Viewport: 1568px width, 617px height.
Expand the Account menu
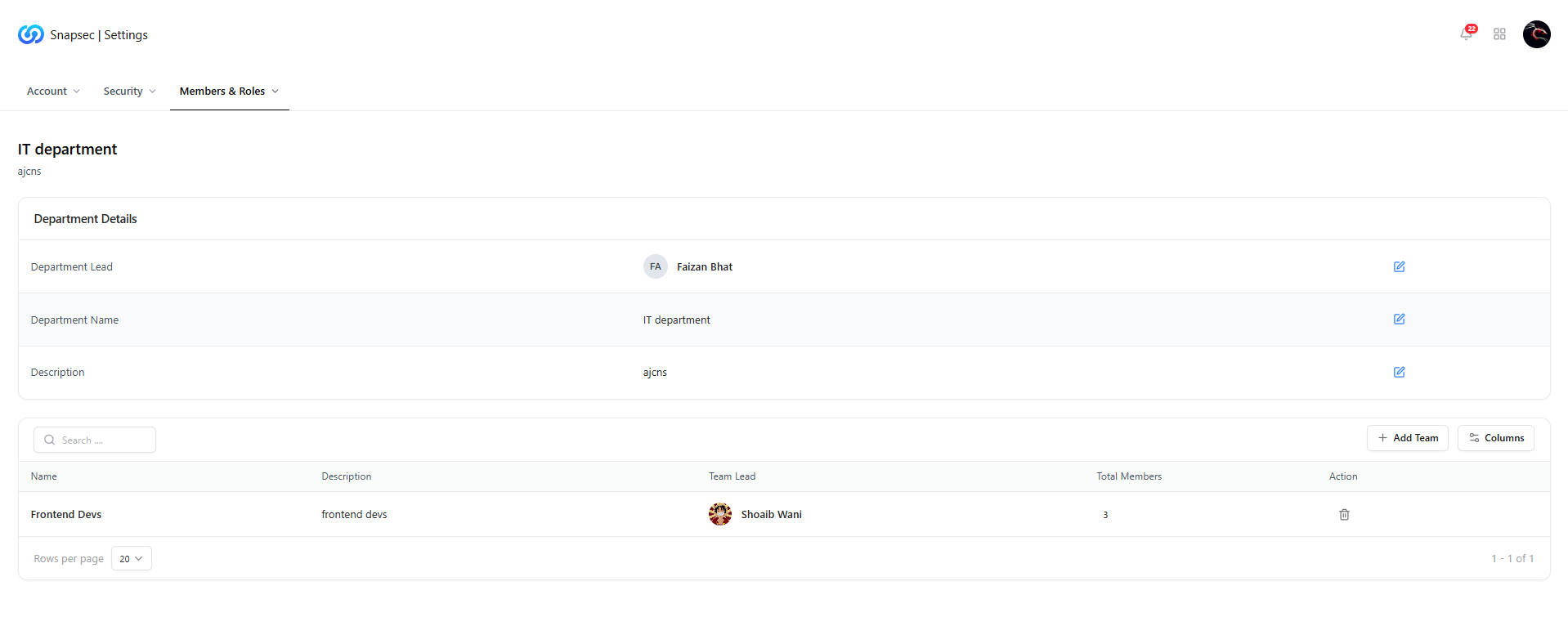(53, 91)
